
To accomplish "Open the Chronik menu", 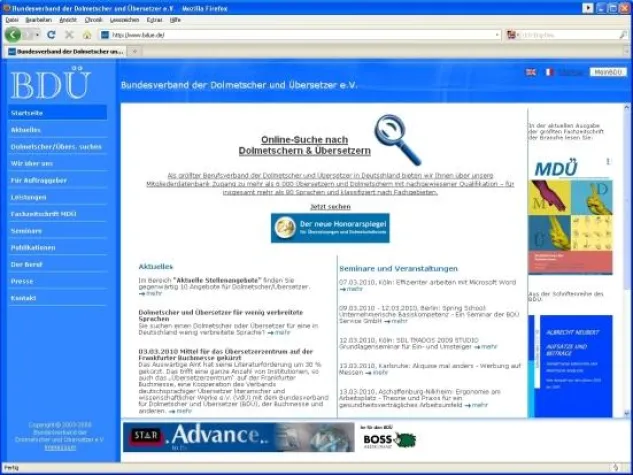I will (x=94, y=20).
